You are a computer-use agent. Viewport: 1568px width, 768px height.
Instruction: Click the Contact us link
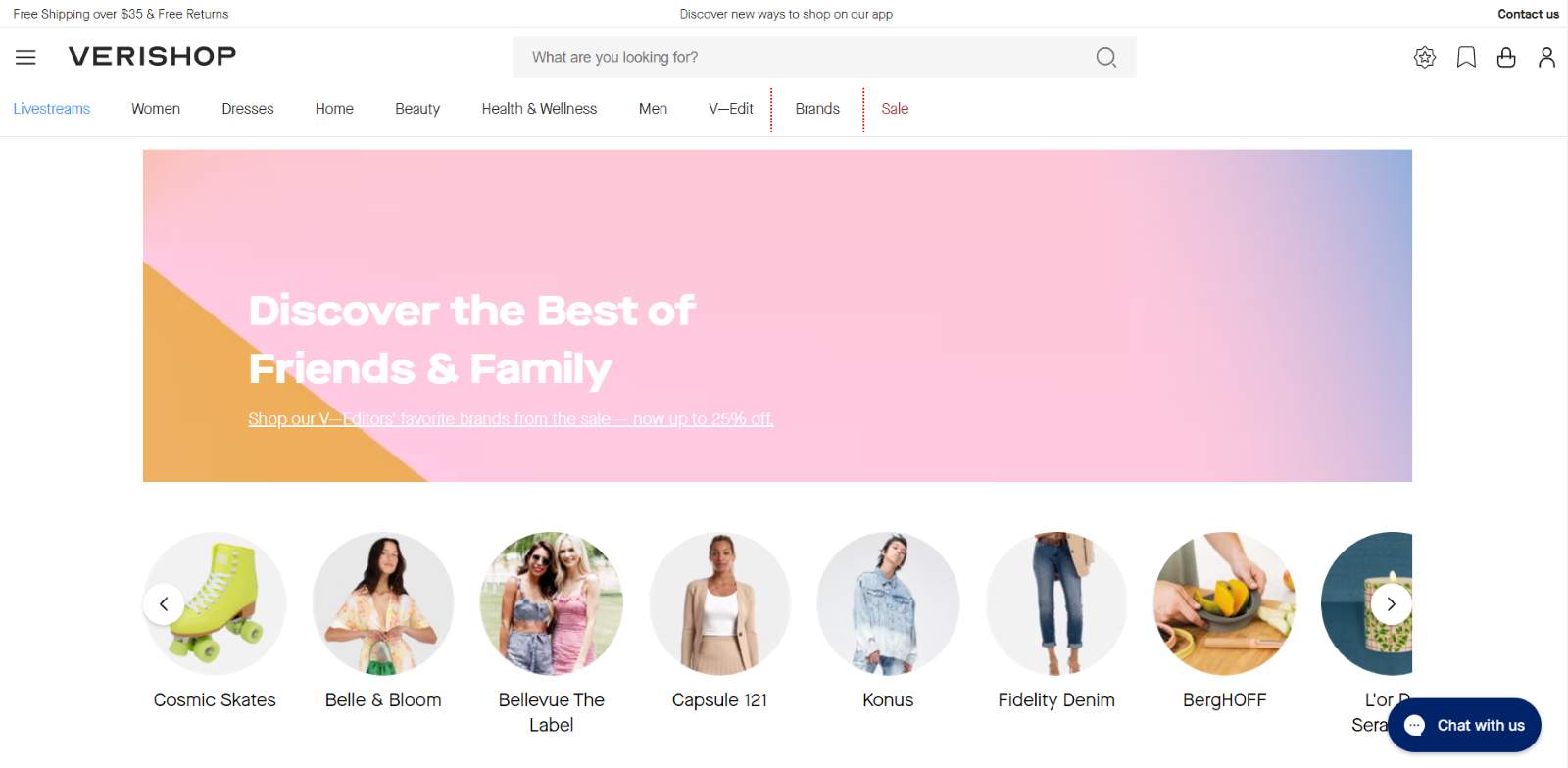click(1528, 14)
